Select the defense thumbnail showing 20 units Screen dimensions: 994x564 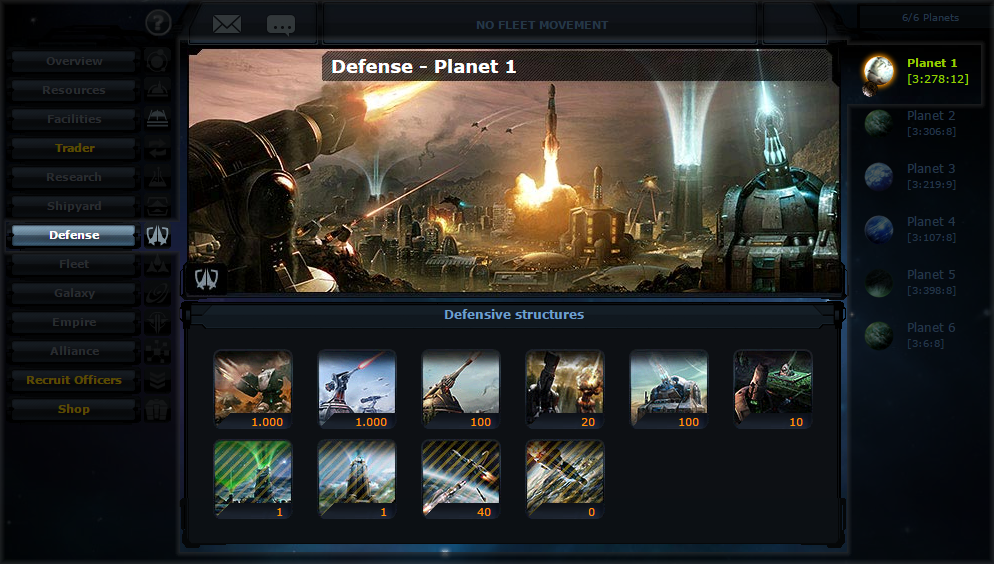(565, 389)
